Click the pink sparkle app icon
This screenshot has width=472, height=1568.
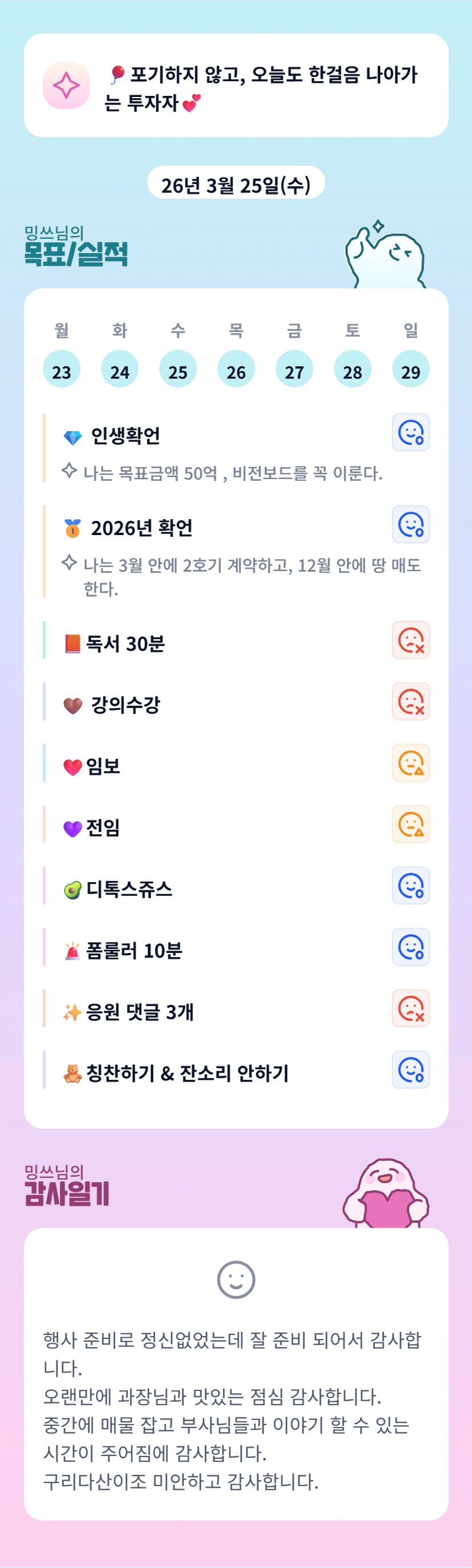[66, 85]
